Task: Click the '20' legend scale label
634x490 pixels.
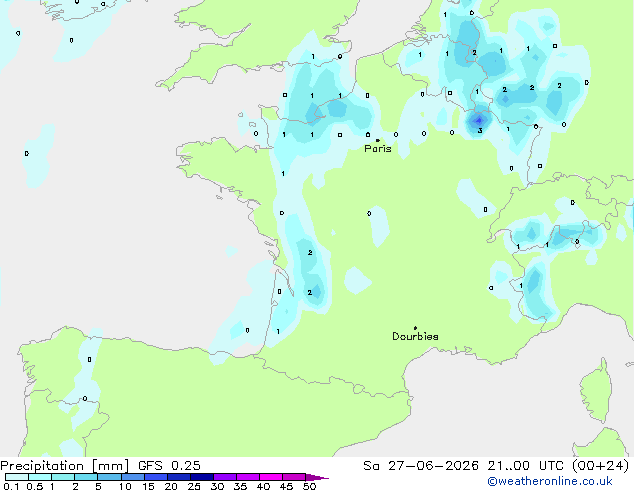Action: coord(171,486)
